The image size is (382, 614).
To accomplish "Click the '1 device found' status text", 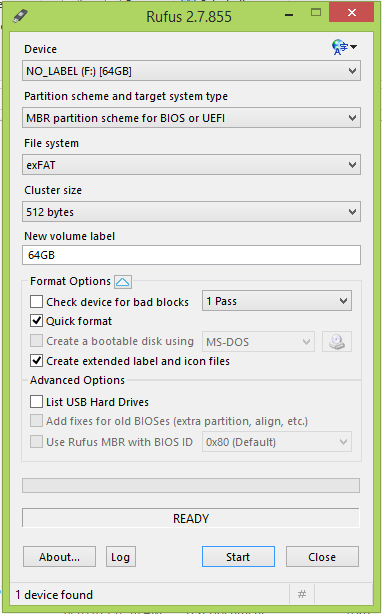I will coord(54,594).
